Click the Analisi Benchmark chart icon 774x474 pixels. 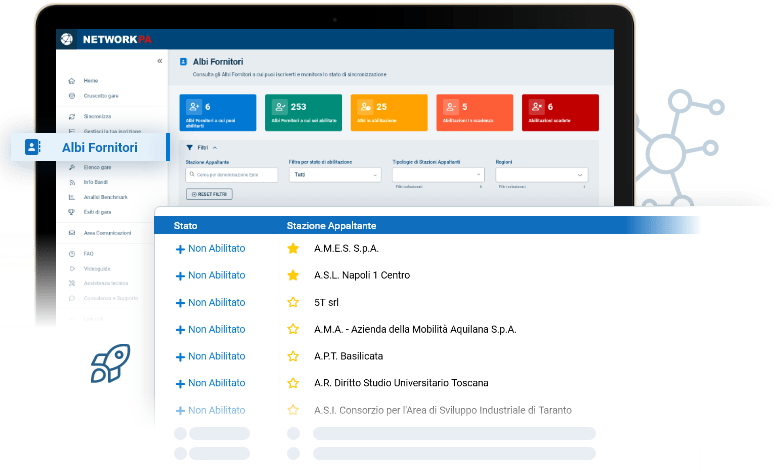click(x=71, y=198)
